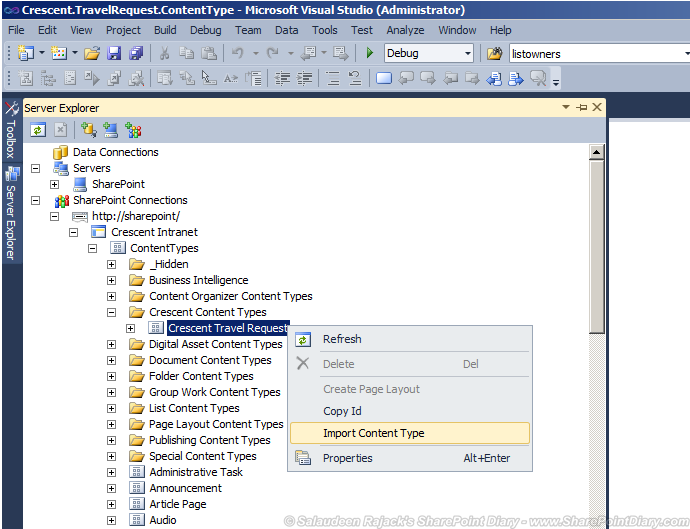Expand the Business Intelligence folder
Screen dimensions: 690x529
pyautogui.click(x=112, y=281)
